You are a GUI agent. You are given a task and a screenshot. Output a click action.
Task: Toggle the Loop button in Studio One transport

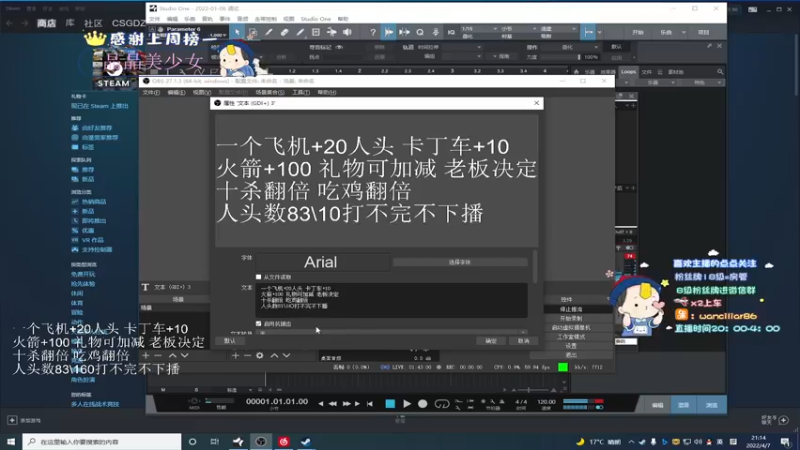(442, 404)
